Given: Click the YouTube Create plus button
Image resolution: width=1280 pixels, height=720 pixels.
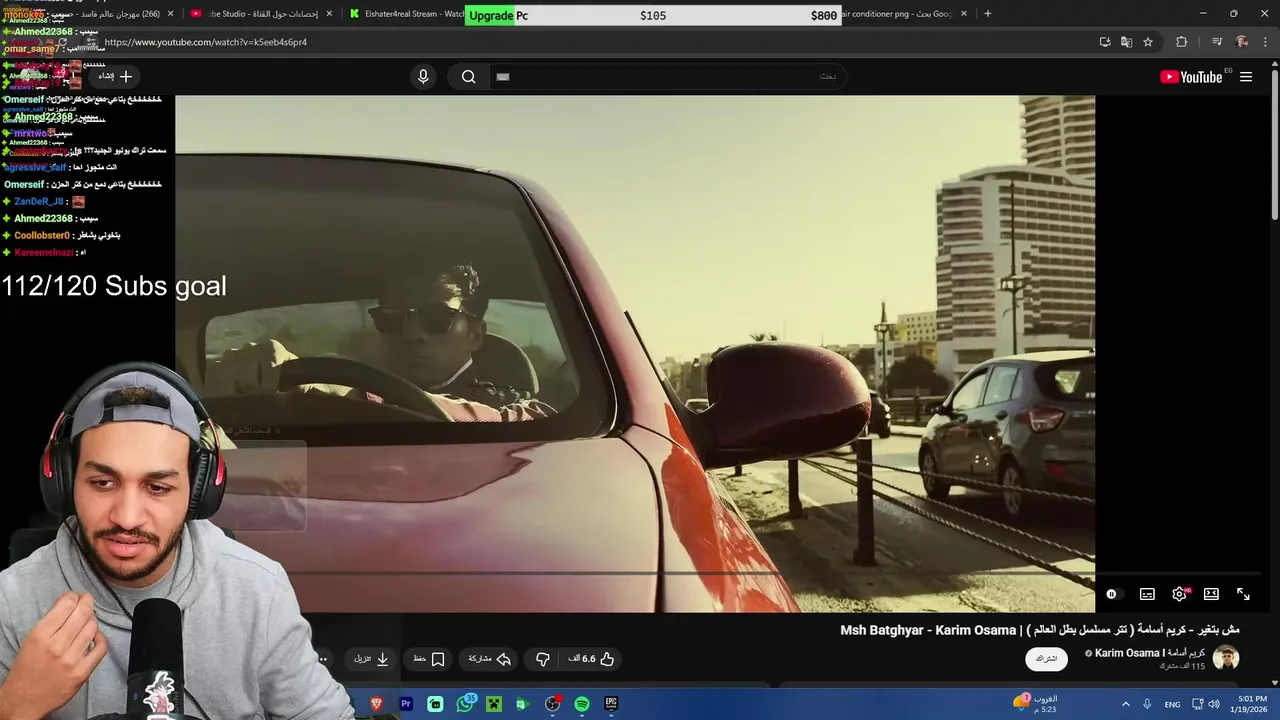Looking at the screenshot, I should [116, 76].
